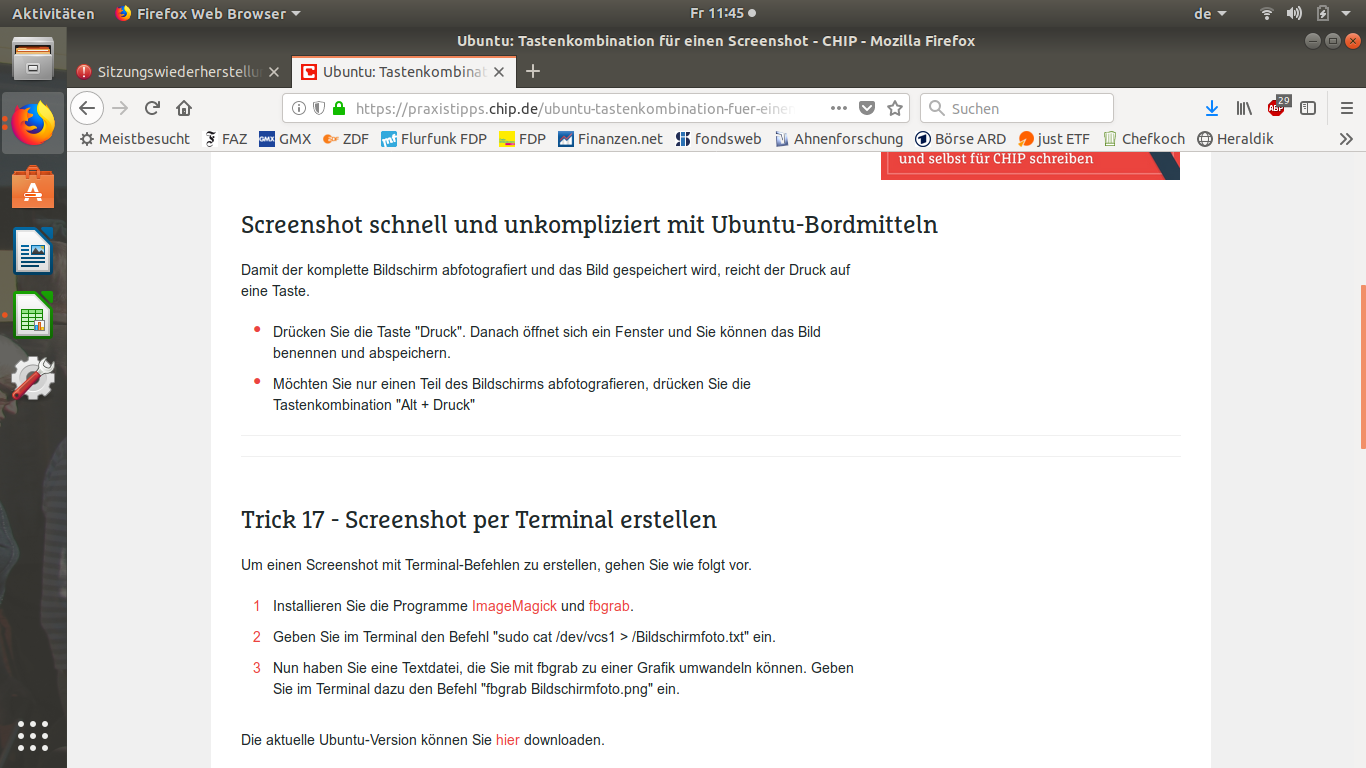The image size is (1366, 768).
Task: Open the fondsweb bookmark
Action: point(718,139)
